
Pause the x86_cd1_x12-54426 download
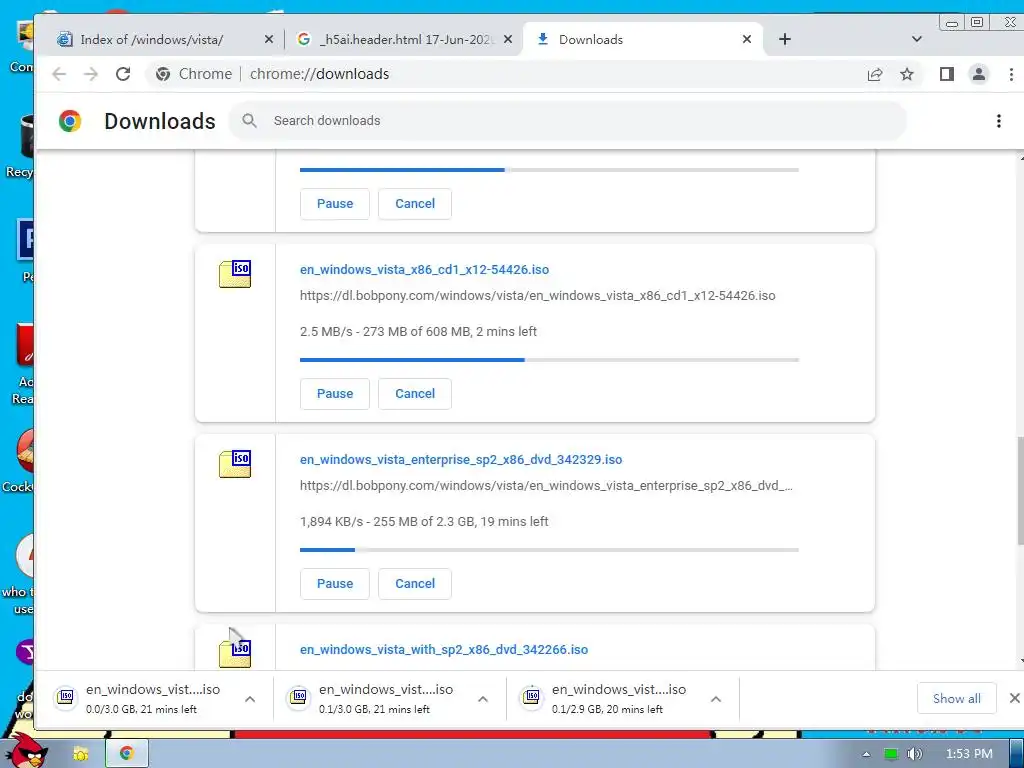pyautogui.click(x=335, y=394)
